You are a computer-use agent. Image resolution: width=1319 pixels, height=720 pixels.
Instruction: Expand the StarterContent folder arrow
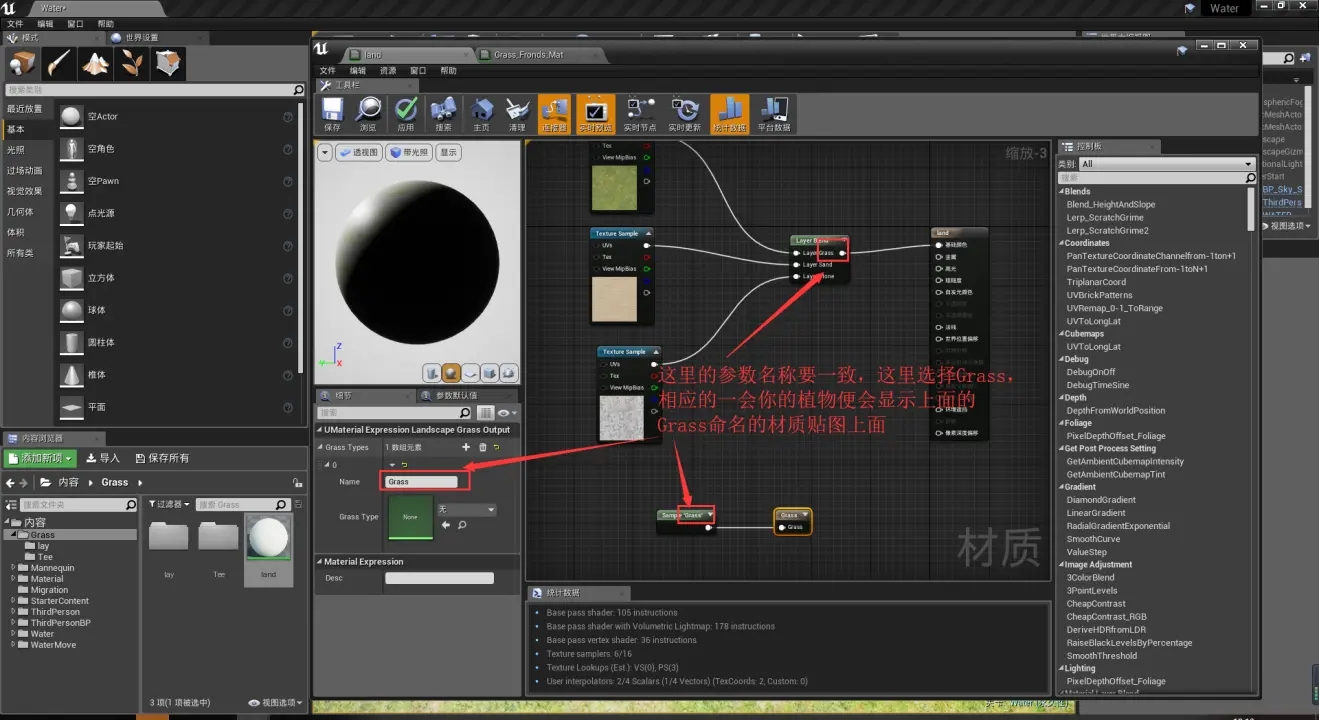[x=13, y=601]
